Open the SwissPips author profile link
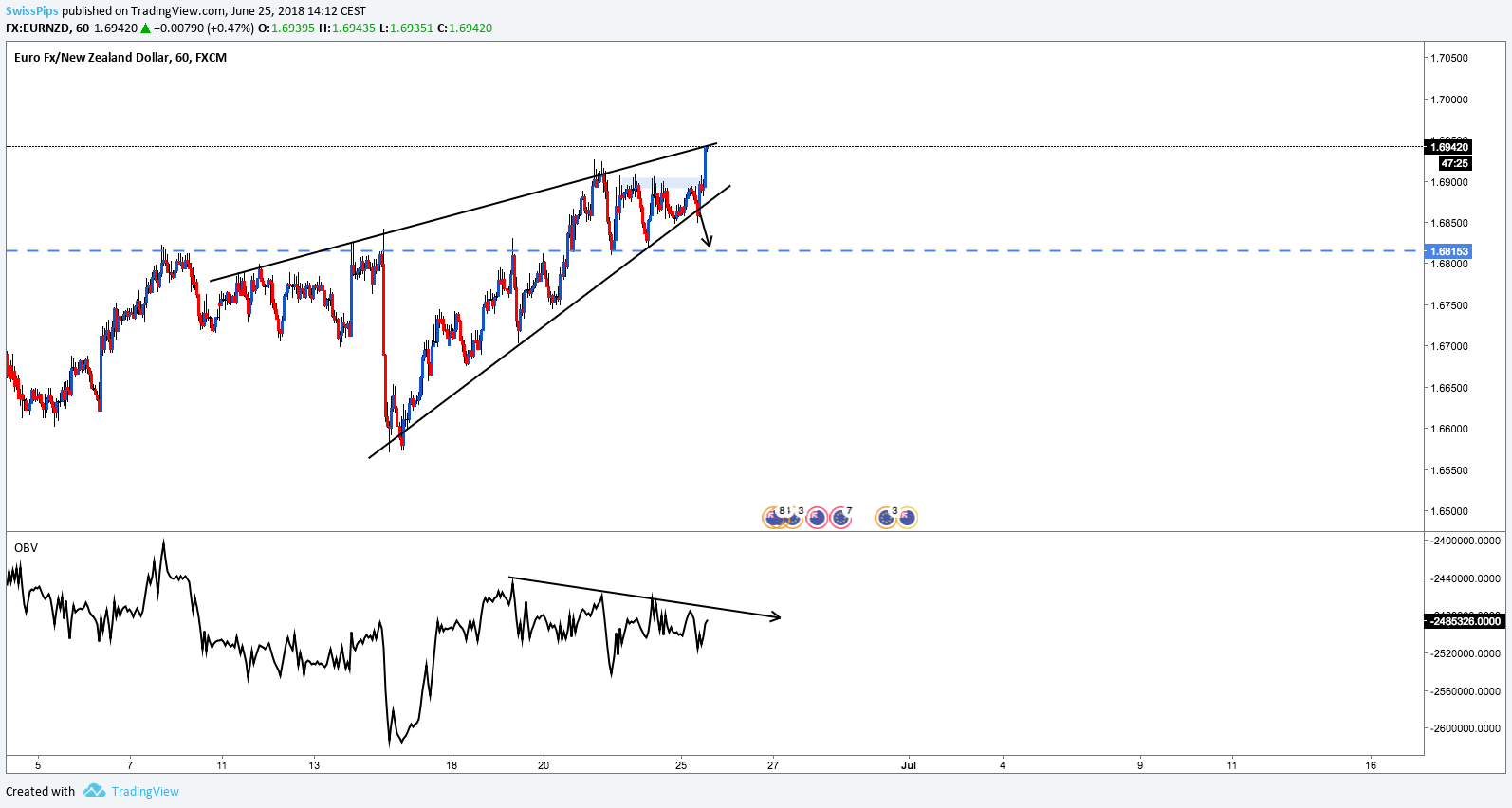This screenshot has width=1512, height=808. 31,11
